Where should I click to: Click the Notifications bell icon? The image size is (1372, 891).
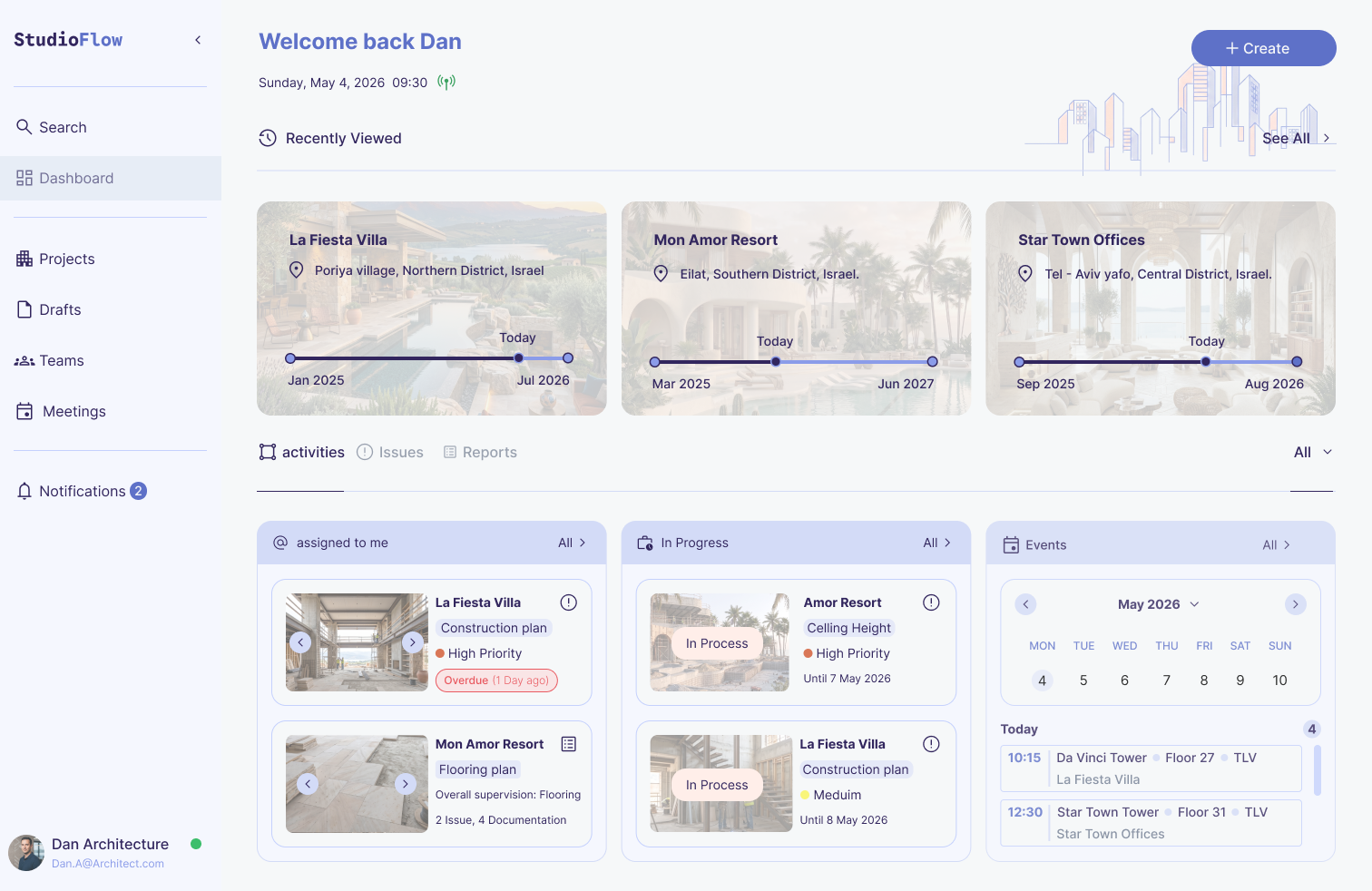[24, 491]
